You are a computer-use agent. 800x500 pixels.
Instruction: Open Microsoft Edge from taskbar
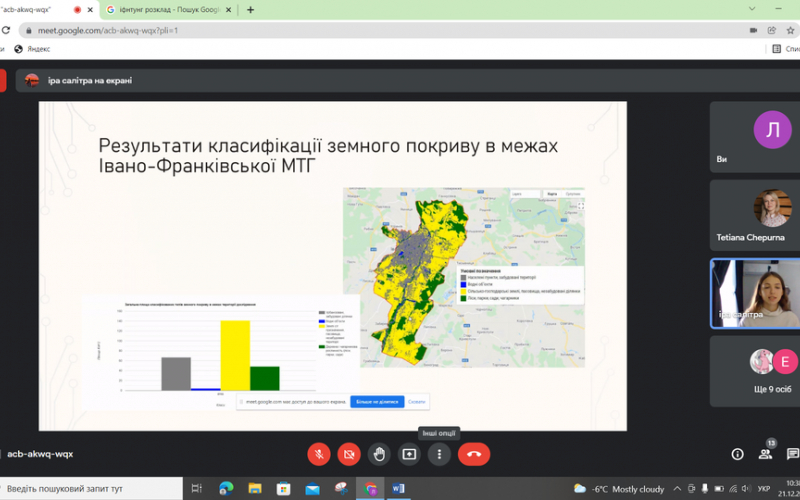[226, 489]
